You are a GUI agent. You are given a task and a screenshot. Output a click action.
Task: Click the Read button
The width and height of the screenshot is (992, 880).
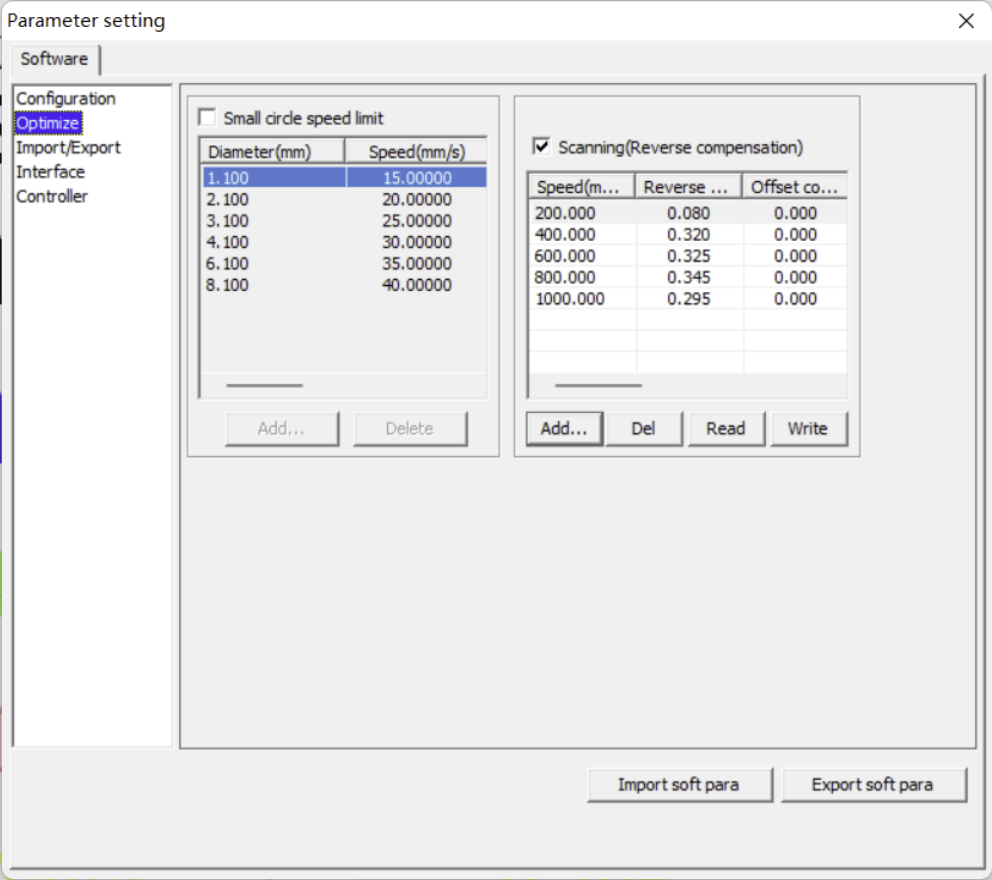tap(726, 429)
